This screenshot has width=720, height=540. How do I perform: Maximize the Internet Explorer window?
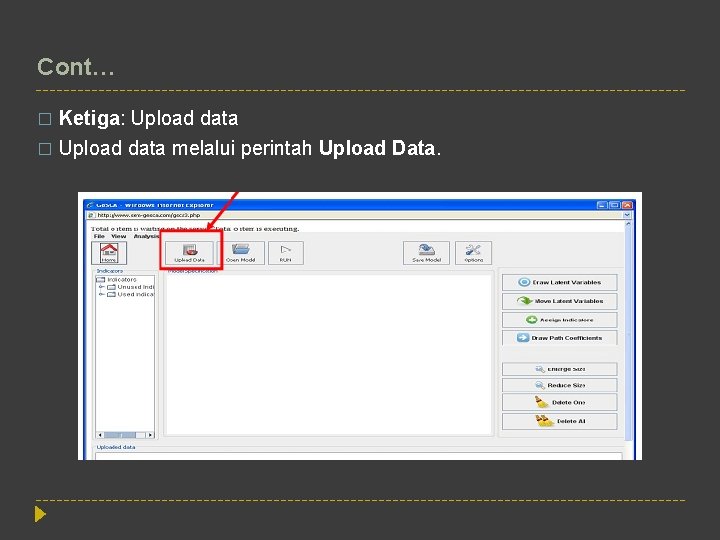tap(614, 205)
